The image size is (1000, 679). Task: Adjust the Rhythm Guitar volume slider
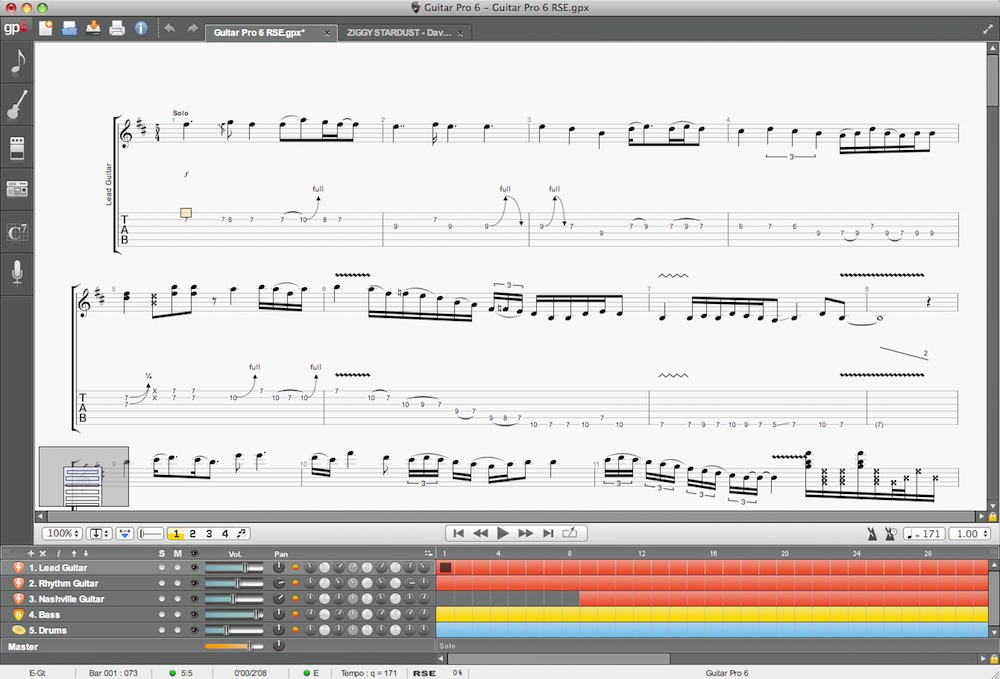click(237, 583)
